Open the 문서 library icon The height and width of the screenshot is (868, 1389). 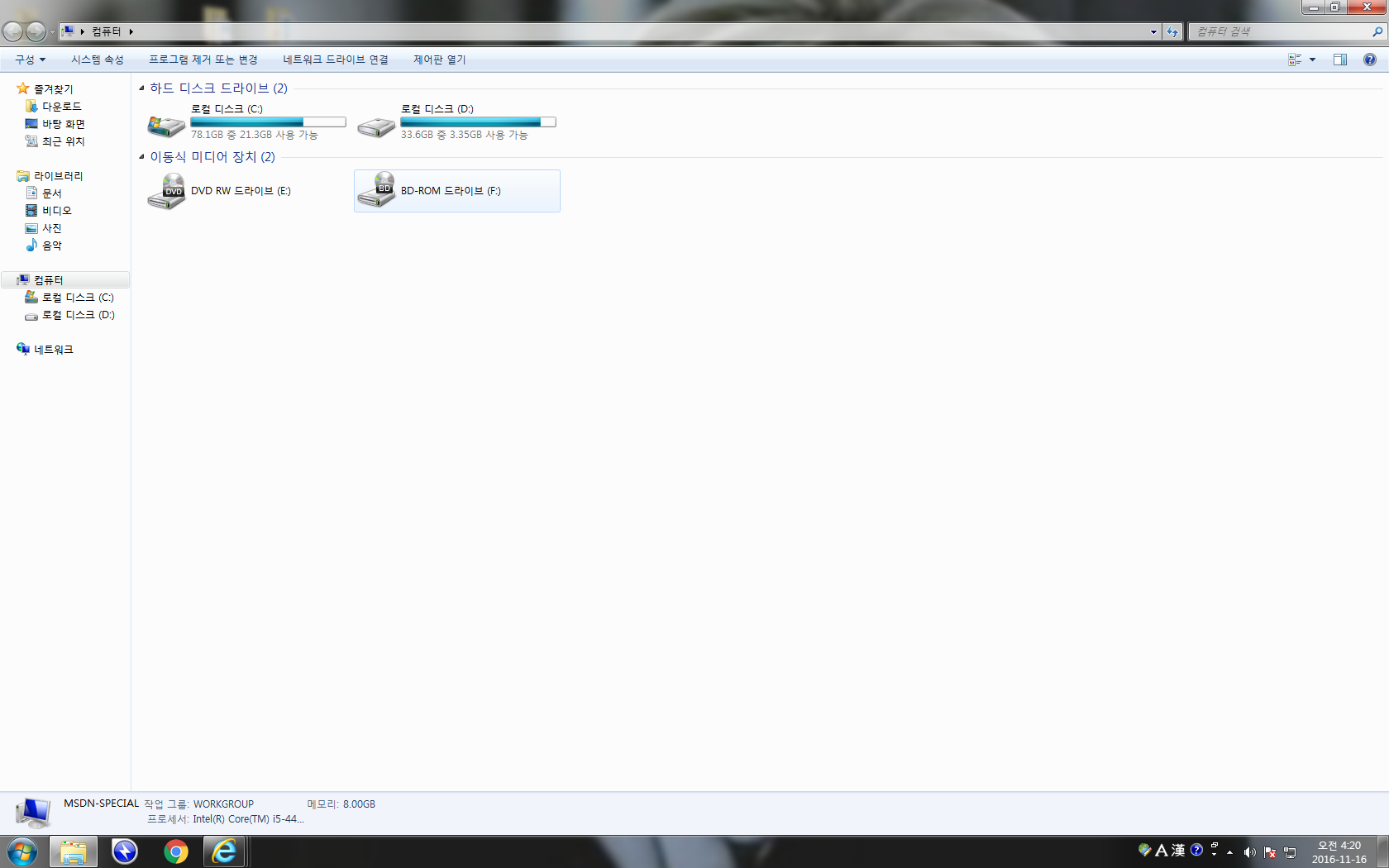click(31, 193)
